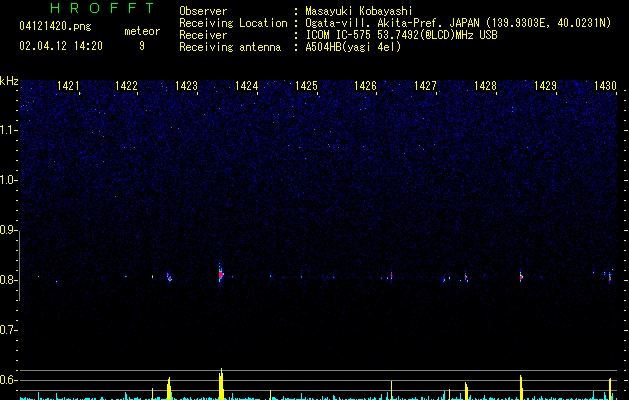Screen dimensions: 629x400
Task: Click the 1430 time marker
Action: (605, 86)
